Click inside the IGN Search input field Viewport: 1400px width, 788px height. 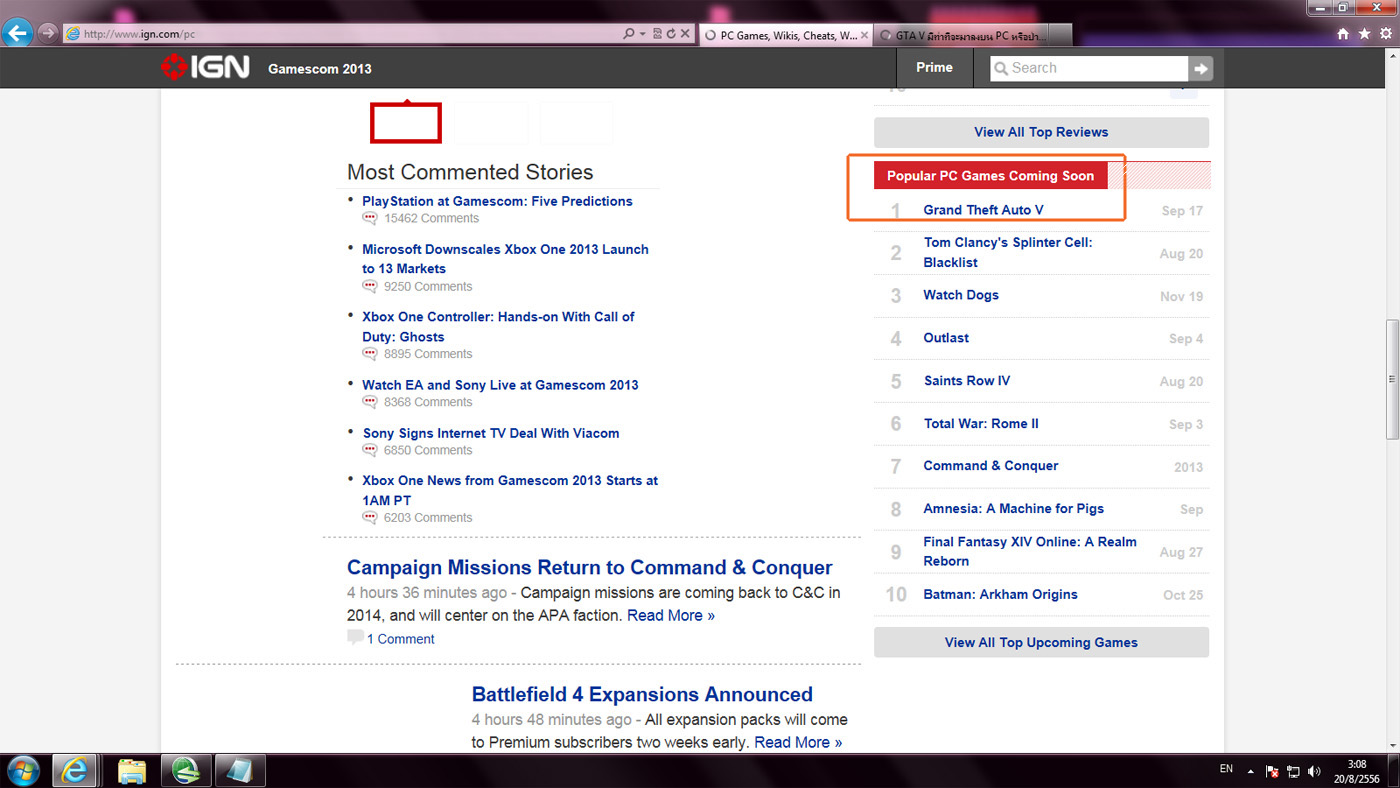coord(1089,68)
